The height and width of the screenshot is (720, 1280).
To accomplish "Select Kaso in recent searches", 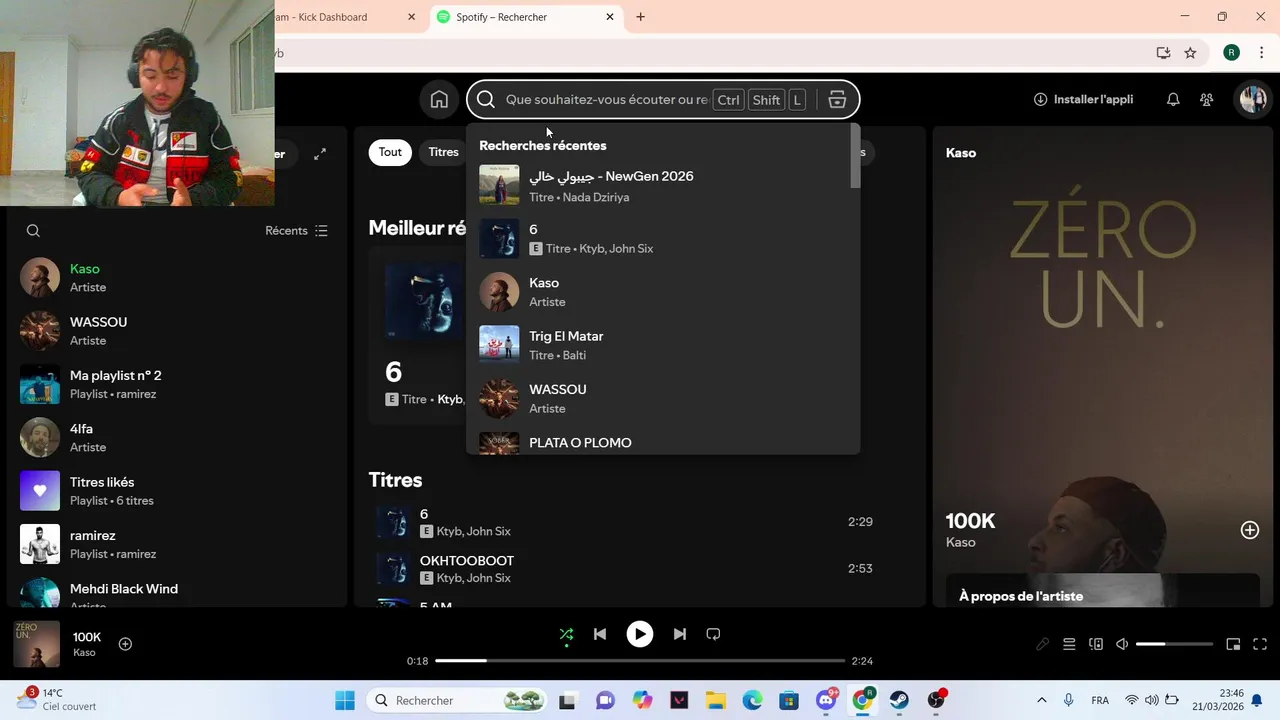I will click(x=661, y=292).
